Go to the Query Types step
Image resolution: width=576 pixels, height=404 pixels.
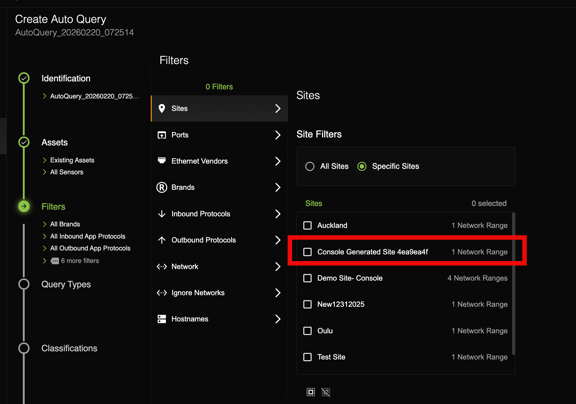66,285
